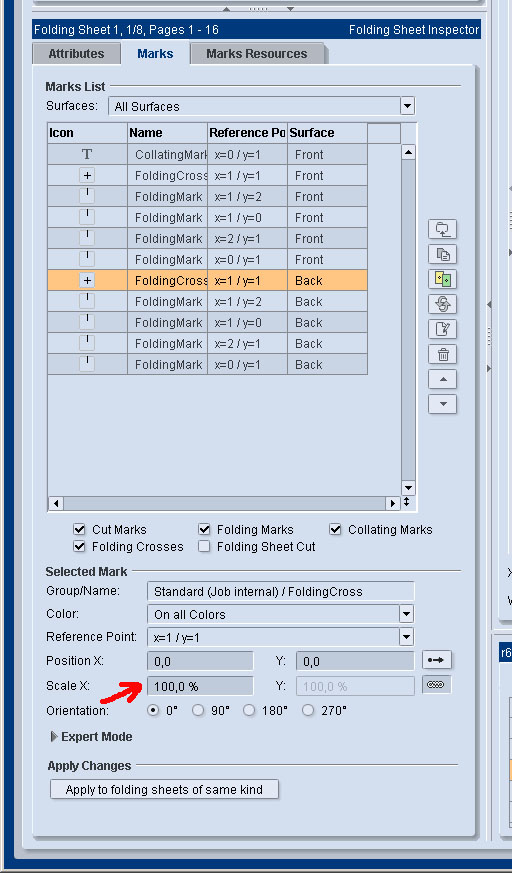Click the edit mark pencil icon
Image resolution: width=512 pixels, height=873 pixels.
tap(442, 329)
